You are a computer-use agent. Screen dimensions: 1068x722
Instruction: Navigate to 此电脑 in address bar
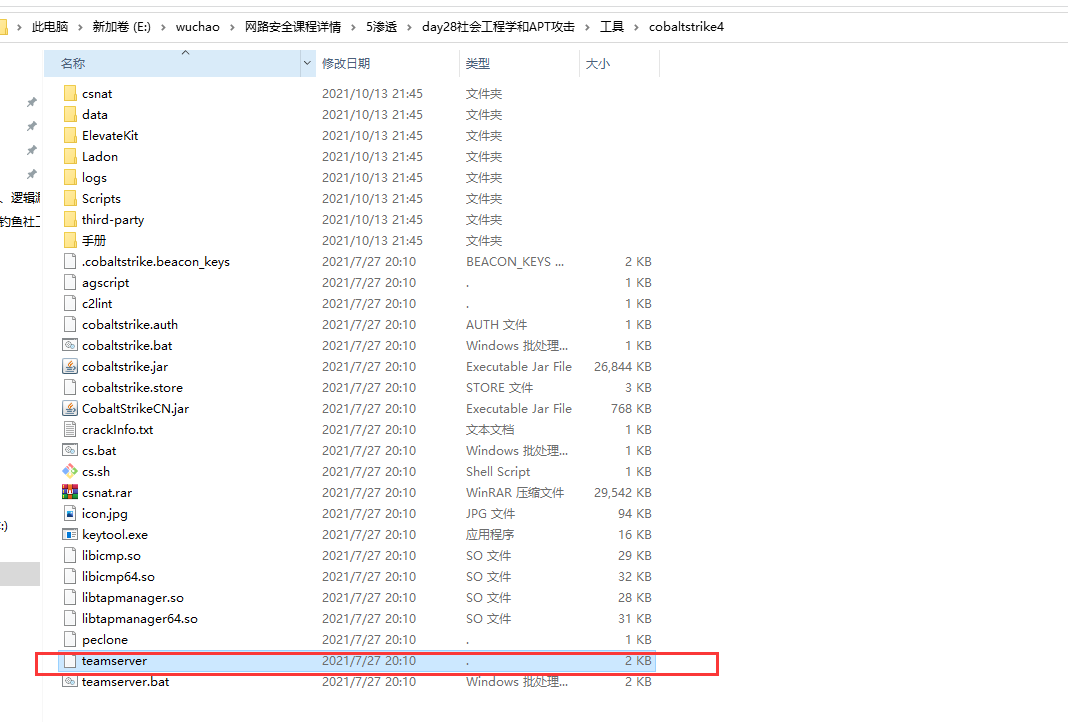pos(52,27)
